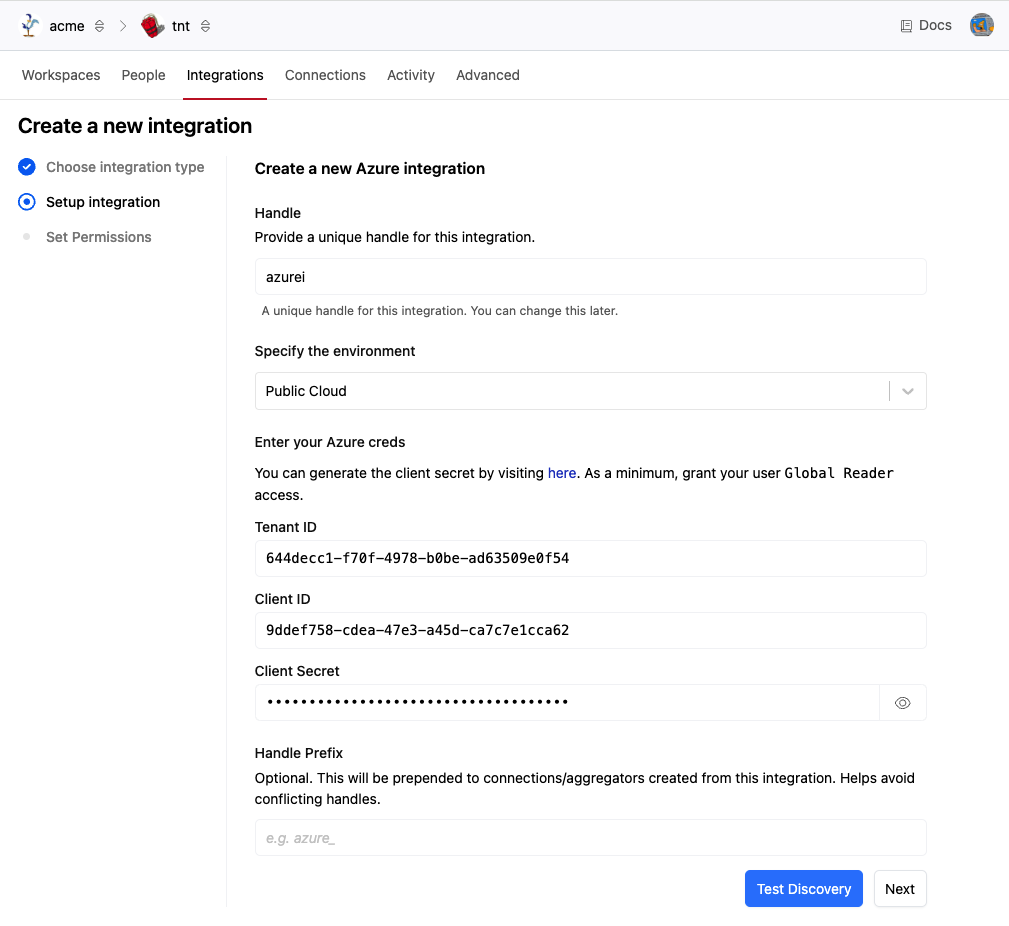This screenshot has width=1009, height=926.
Task: Expand the acme organization switcher
Action: [99, 26]
